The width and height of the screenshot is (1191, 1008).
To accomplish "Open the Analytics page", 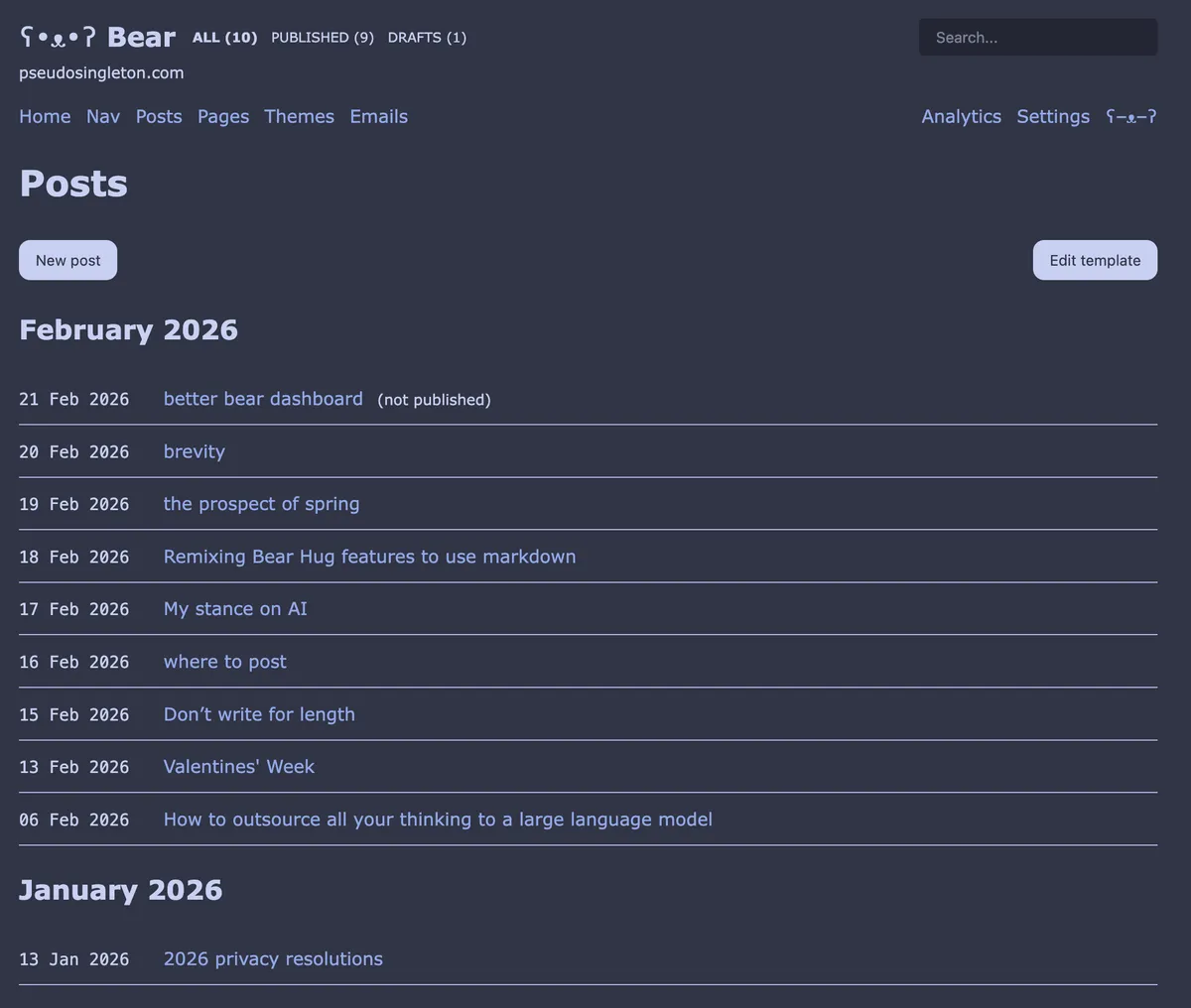I will [x=961, y=117].
